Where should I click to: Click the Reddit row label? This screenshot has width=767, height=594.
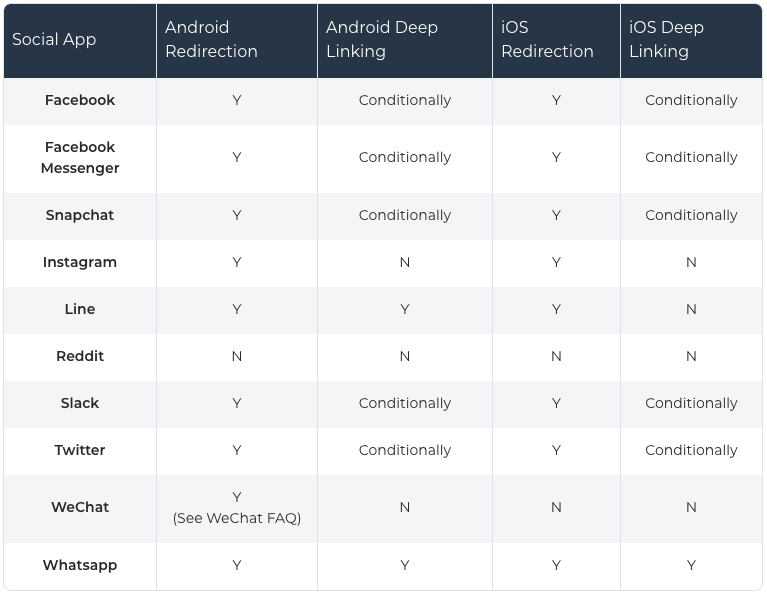point(80,356)
